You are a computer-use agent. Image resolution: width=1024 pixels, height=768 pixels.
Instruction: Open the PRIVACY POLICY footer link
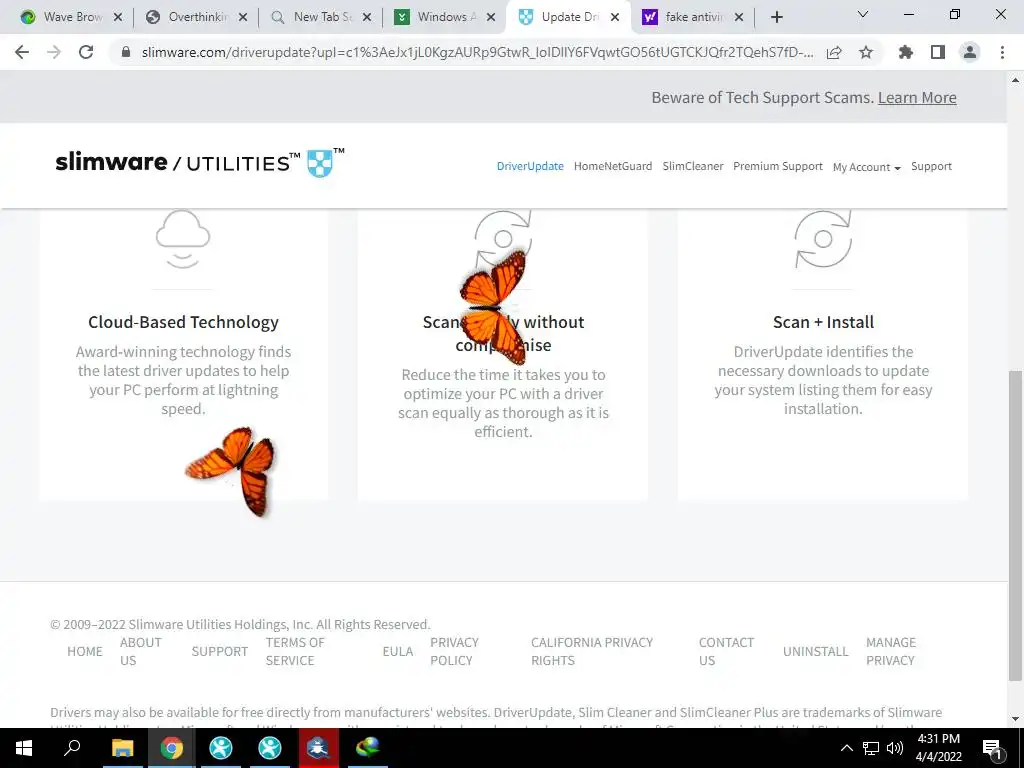455,651
